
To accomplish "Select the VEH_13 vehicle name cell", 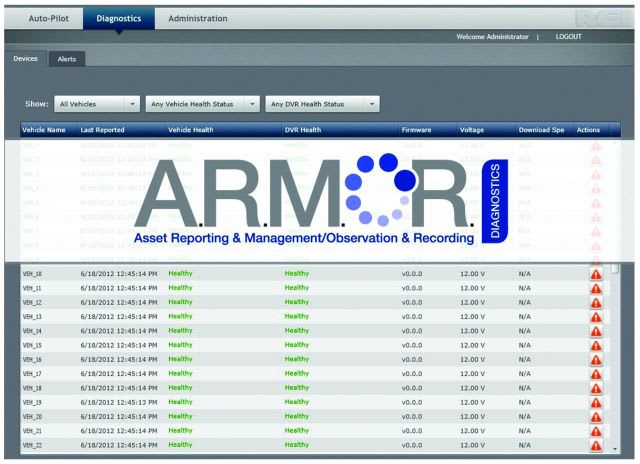I will click(32, 317).
